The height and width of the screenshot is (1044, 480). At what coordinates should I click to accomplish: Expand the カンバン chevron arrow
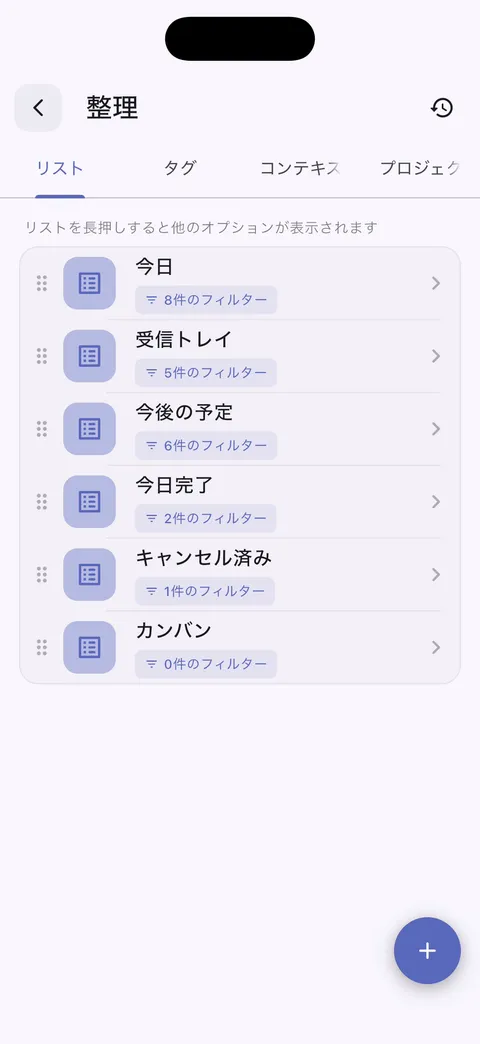[436, 647]
